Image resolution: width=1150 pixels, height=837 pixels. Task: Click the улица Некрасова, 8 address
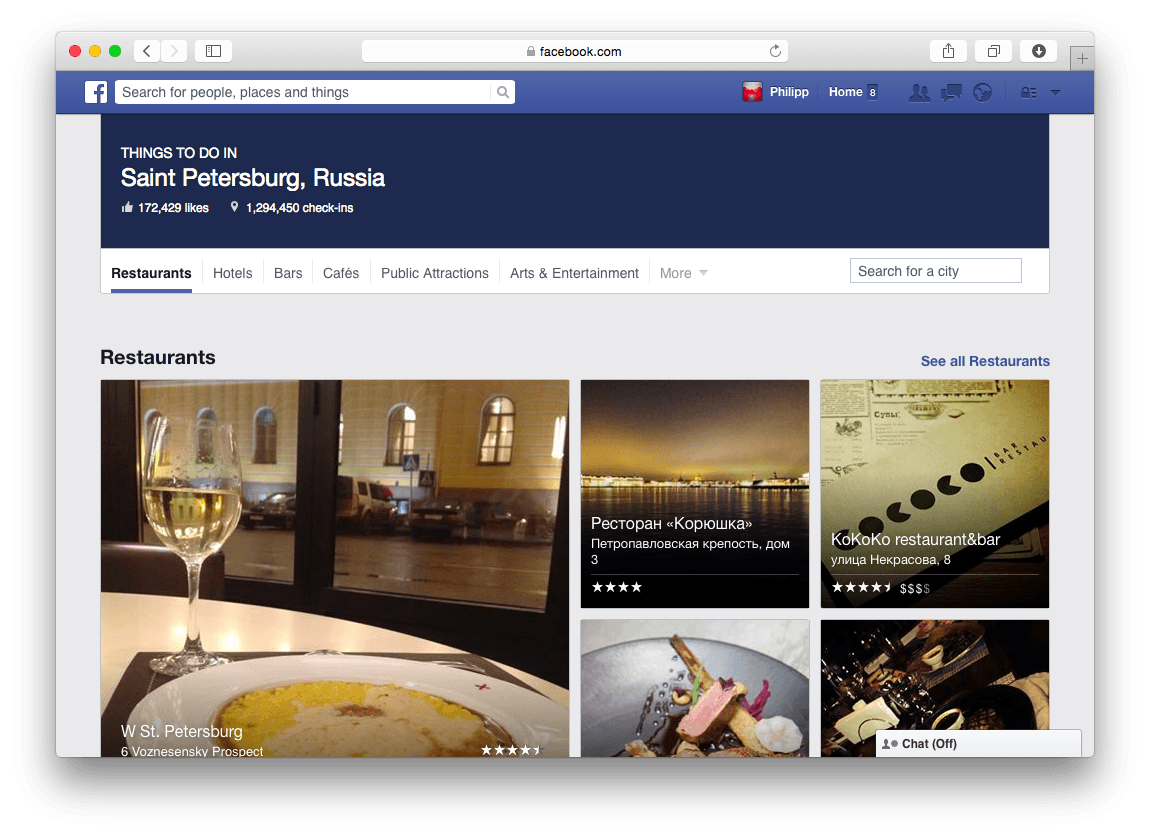(x=890, y=560)
